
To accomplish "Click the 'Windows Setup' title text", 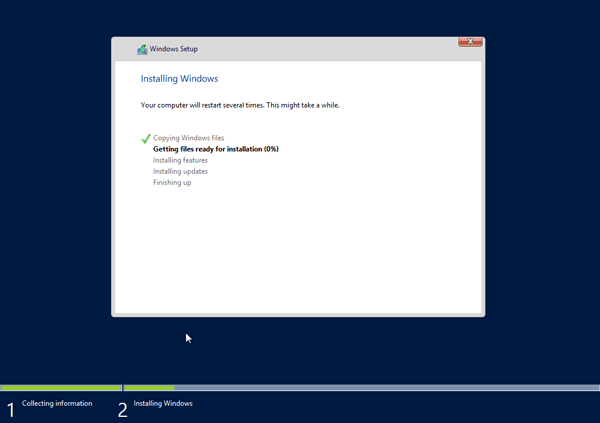I will click(x=173, y=49).
